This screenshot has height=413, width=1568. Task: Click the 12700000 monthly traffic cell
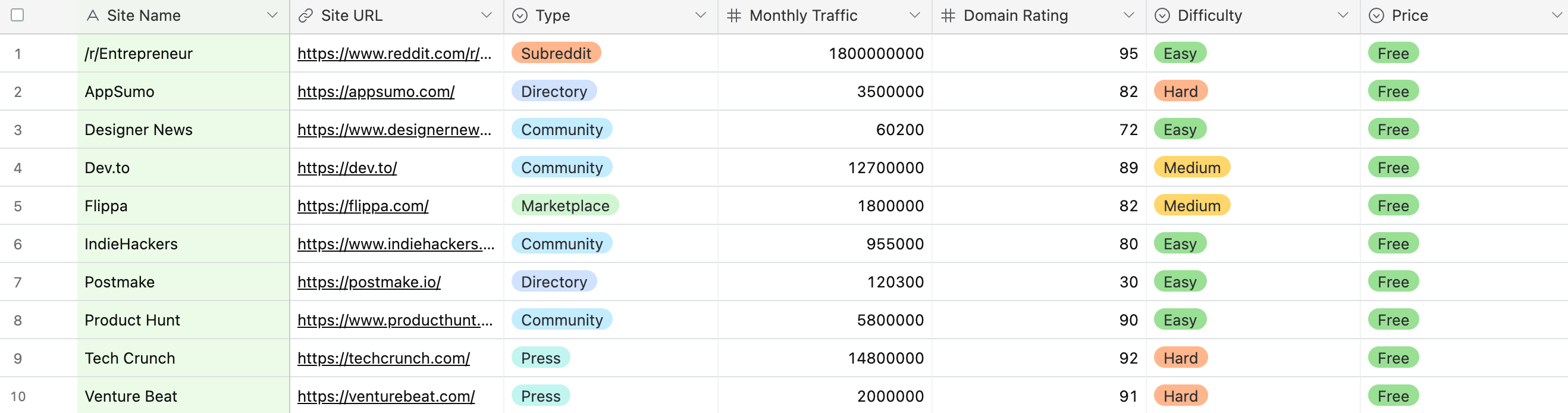825,168
